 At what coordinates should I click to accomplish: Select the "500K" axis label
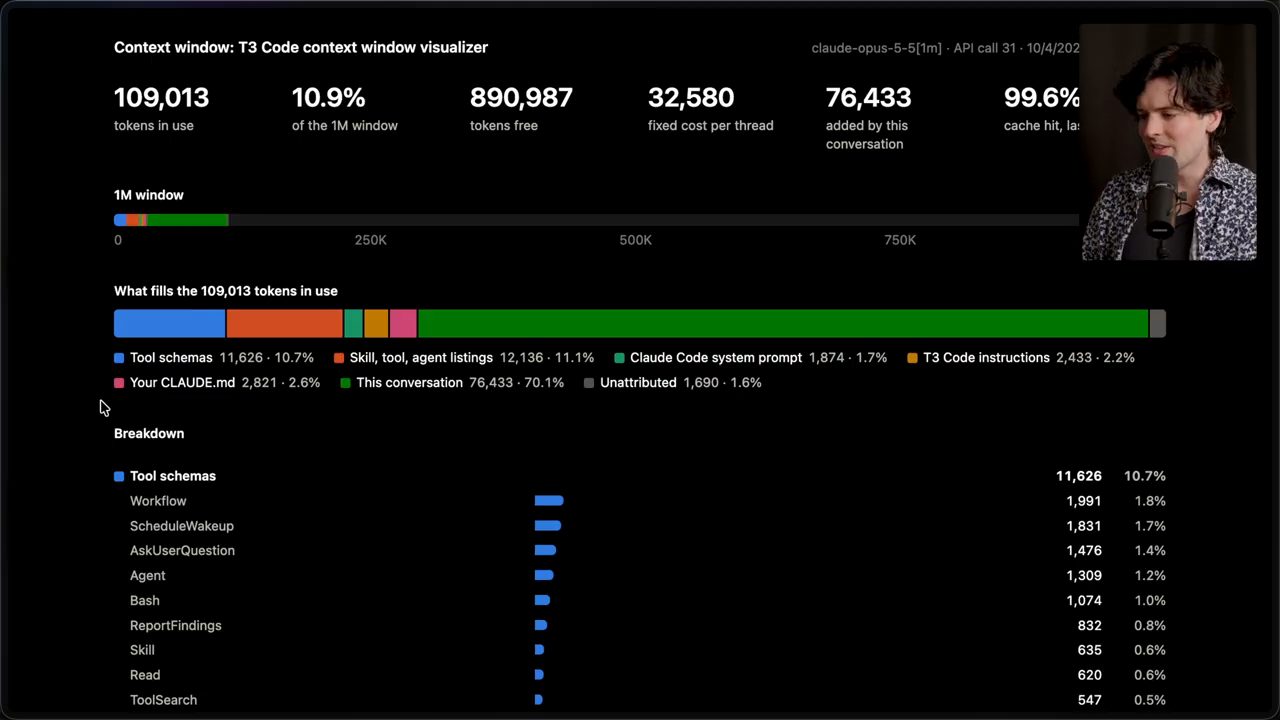pyautogui.click(x=636, y=240)
